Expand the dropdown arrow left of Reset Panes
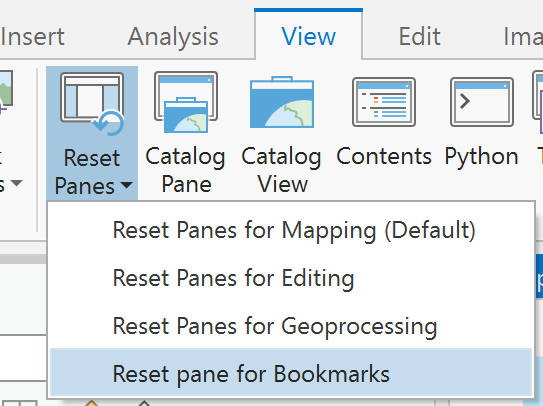The image size is (543, 406). (17, 183)
